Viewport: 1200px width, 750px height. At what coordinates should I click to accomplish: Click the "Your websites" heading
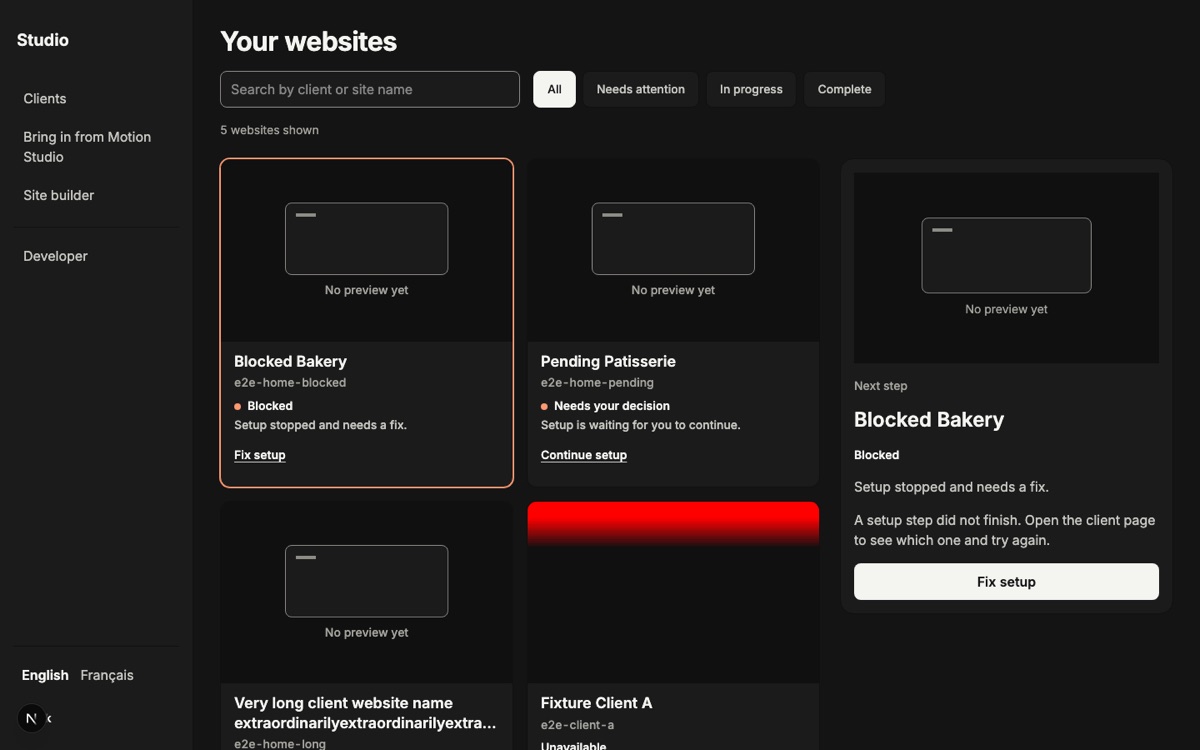(x=308, y=41)
